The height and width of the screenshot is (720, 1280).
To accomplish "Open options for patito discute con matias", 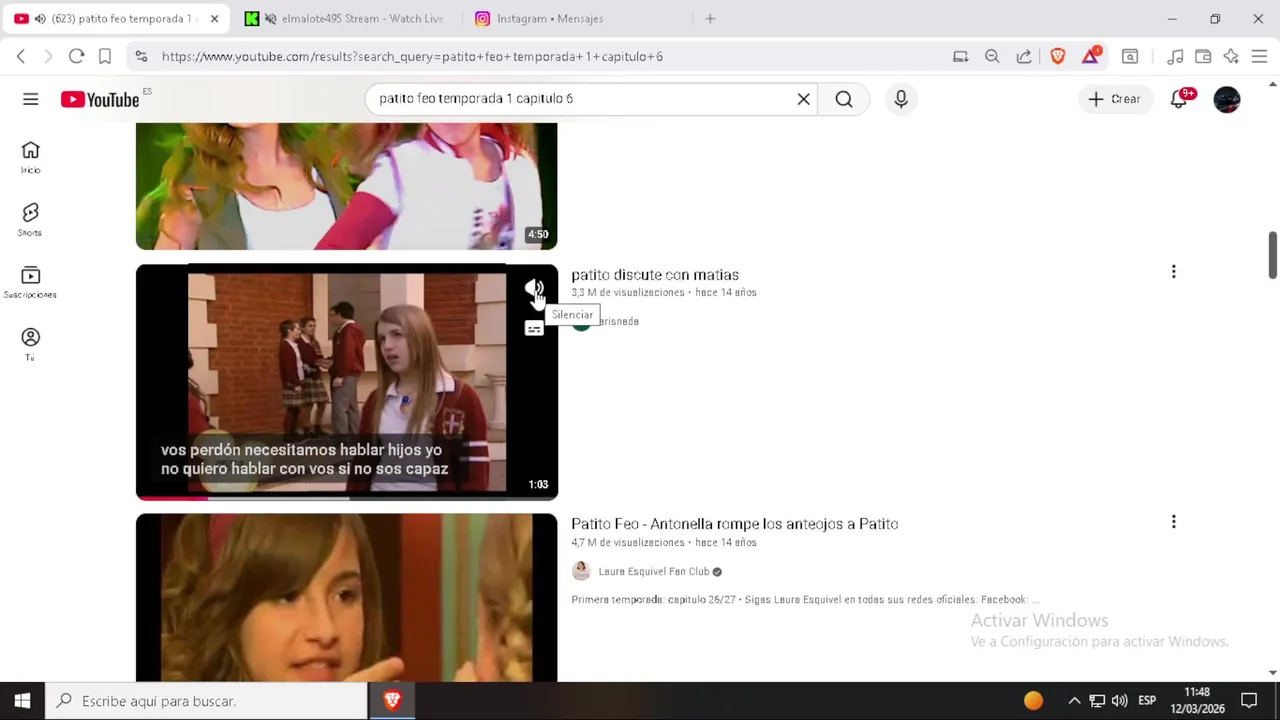I will [1173, 272].
